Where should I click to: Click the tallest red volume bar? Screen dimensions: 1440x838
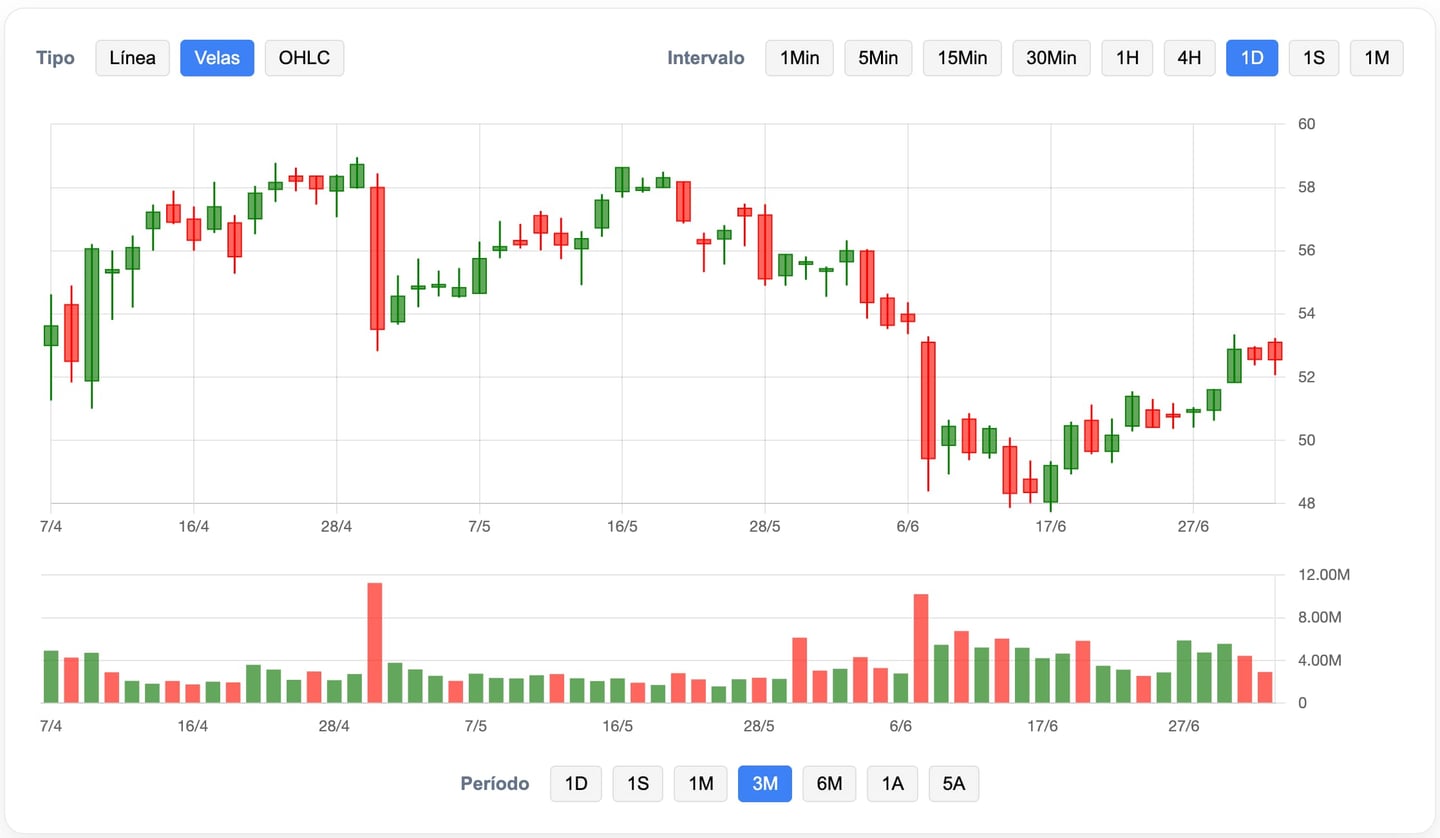(375, 643)
